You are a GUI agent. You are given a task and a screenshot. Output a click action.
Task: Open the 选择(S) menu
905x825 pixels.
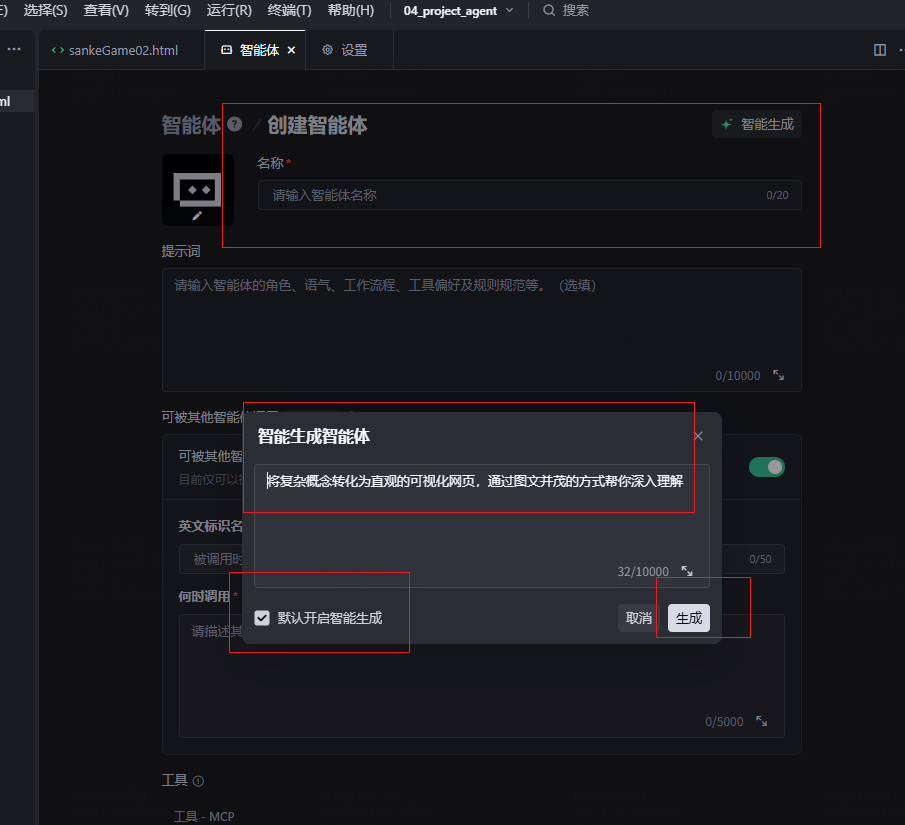pyautogui.click(x=45, y=10)
